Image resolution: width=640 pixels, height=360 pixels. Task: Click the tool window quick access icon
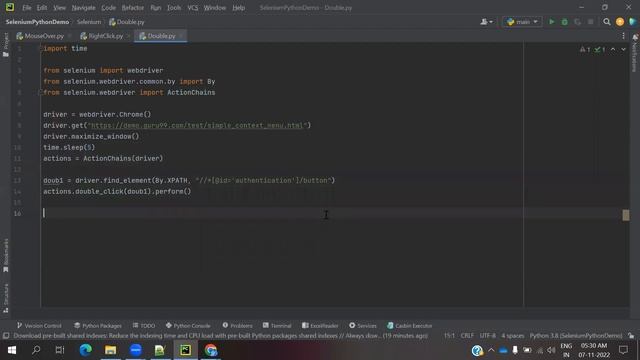pyautogui.click(x=6, y=336)
